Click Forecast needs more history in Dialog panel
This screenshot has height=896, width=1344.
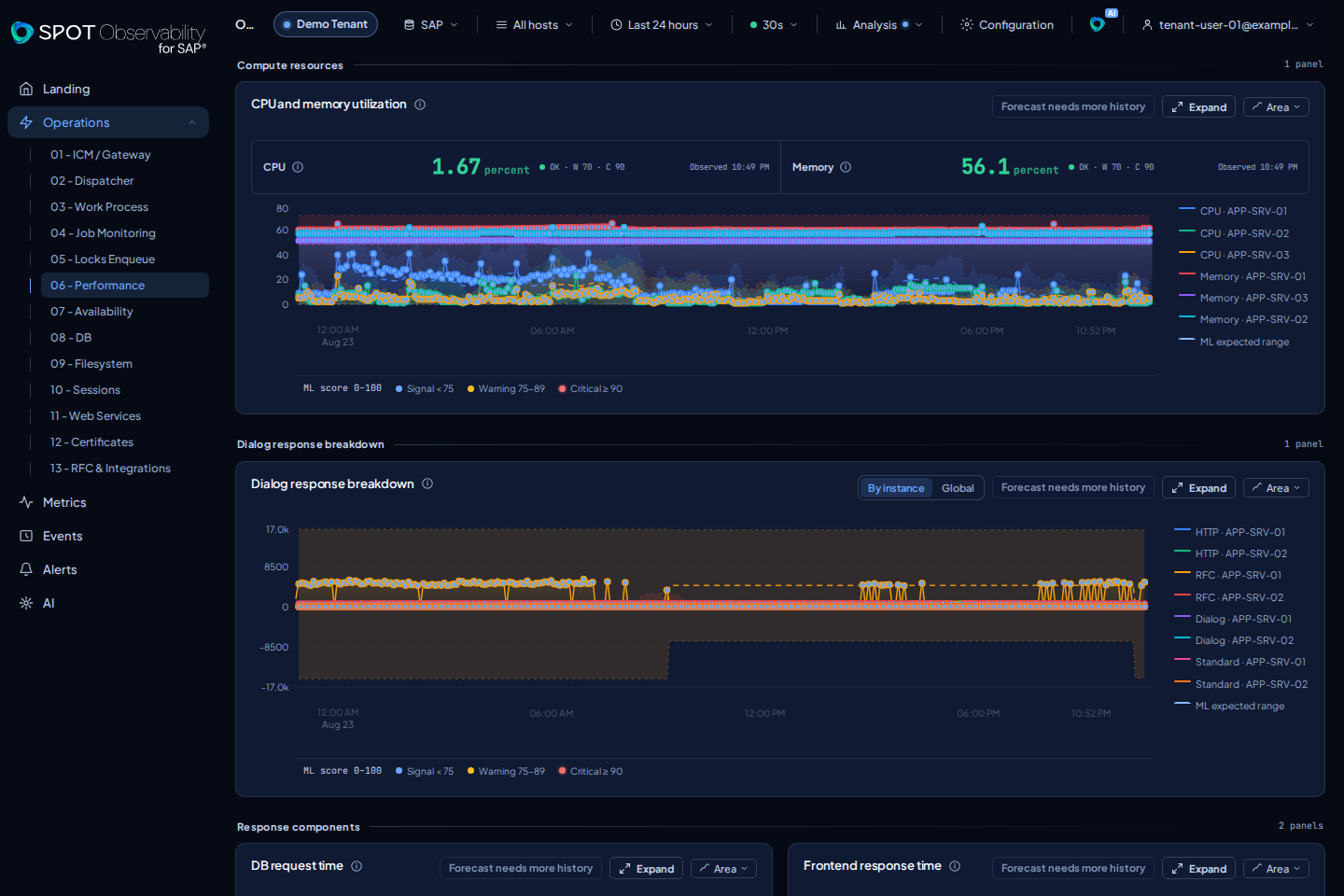pyautogui.click(x=1073, y=487)
